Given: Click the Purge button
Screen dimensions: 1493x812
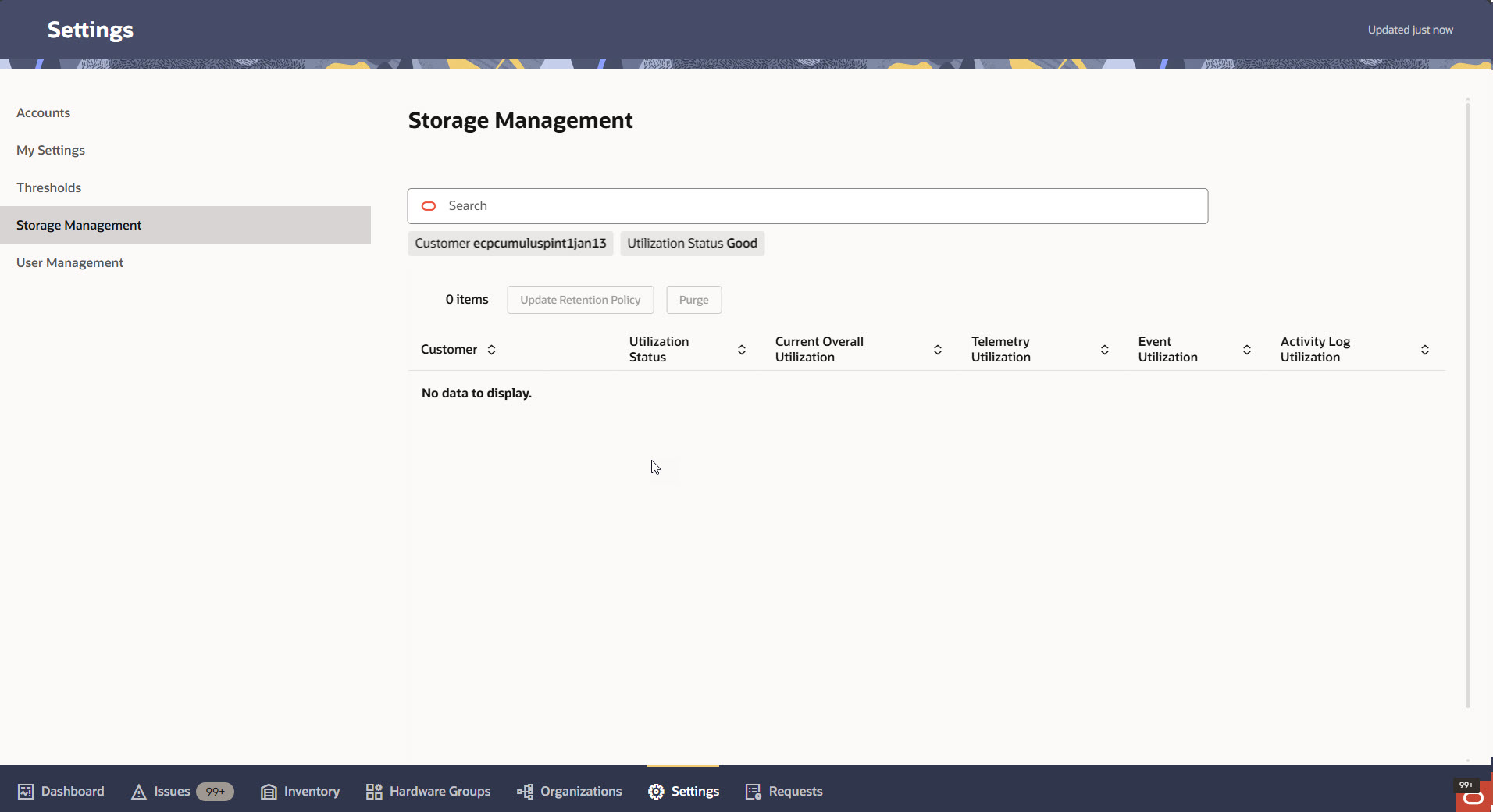Looking at the screenshot, I should [x=693, y=299].
